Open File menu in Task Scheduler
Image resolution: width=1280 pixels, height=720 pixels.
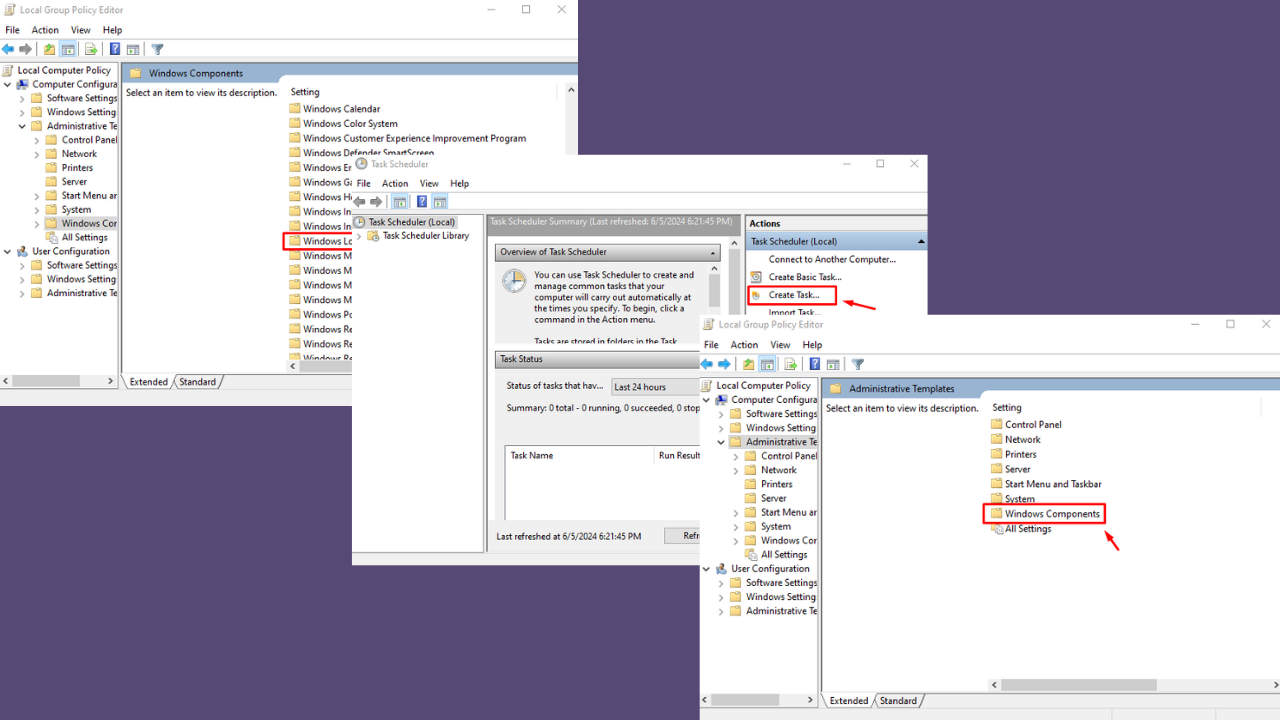tap(364, 183)
